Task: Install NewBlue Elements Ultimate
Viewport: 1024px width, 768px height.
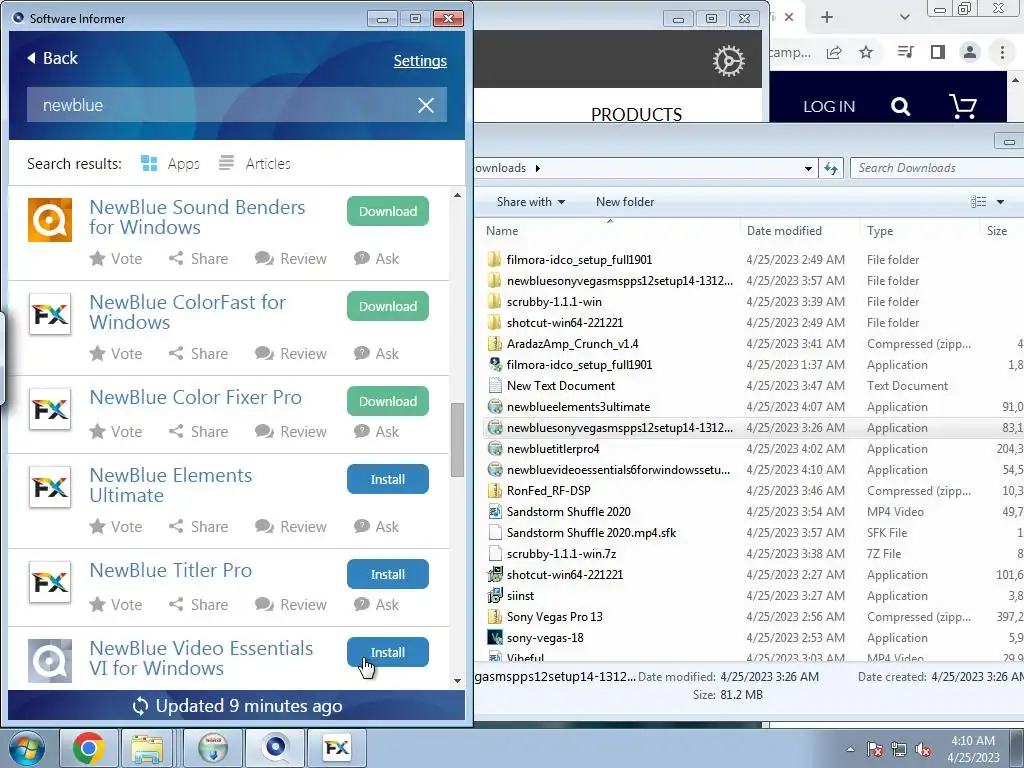Action: 388,479
